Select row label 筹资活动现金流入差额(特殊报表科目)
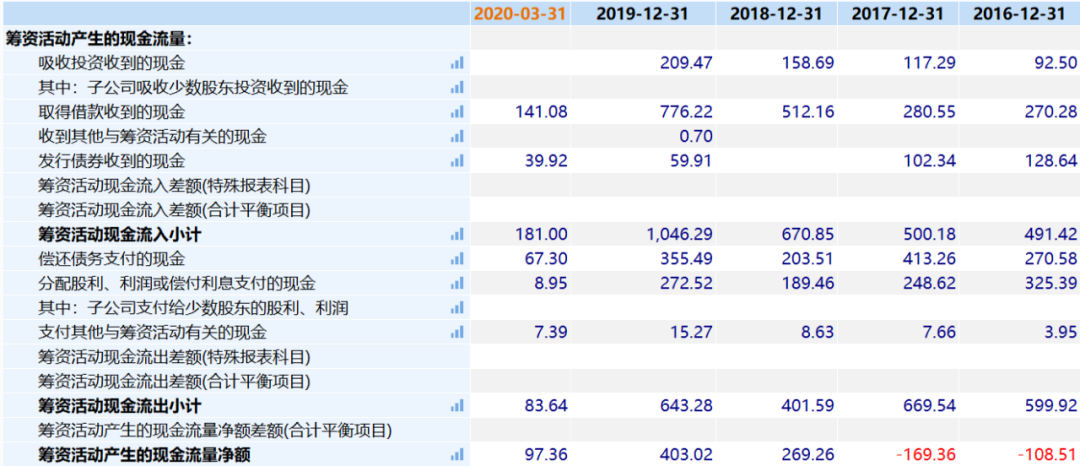Screen dimensions: 1080x466 point(174,186)
